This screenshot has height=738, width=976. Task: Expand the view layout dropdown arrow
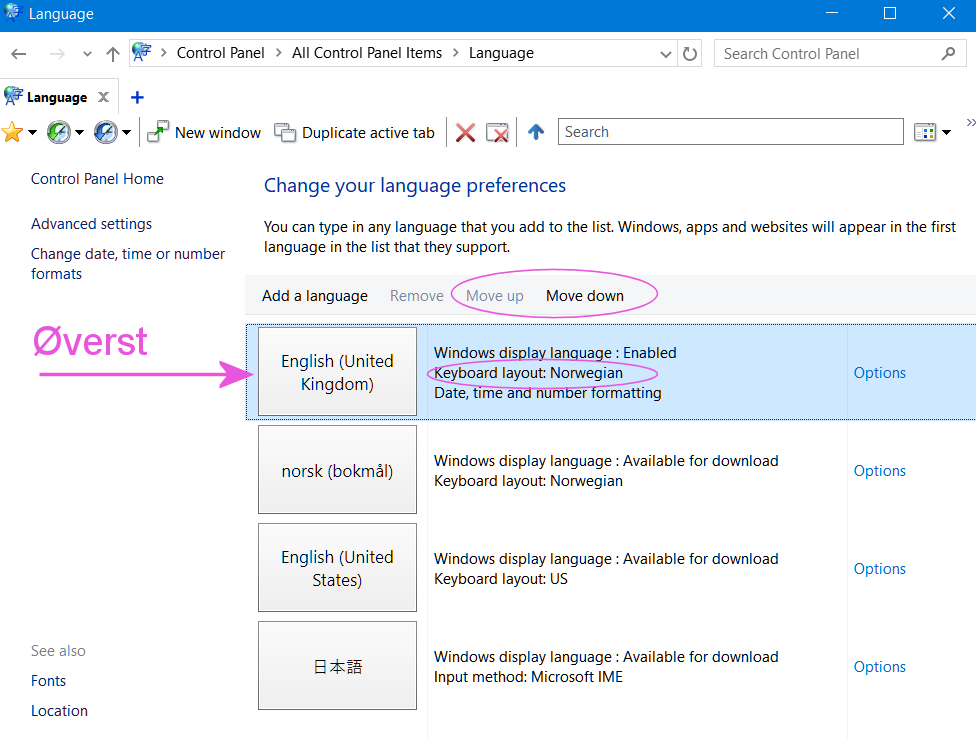coord(946,132)
